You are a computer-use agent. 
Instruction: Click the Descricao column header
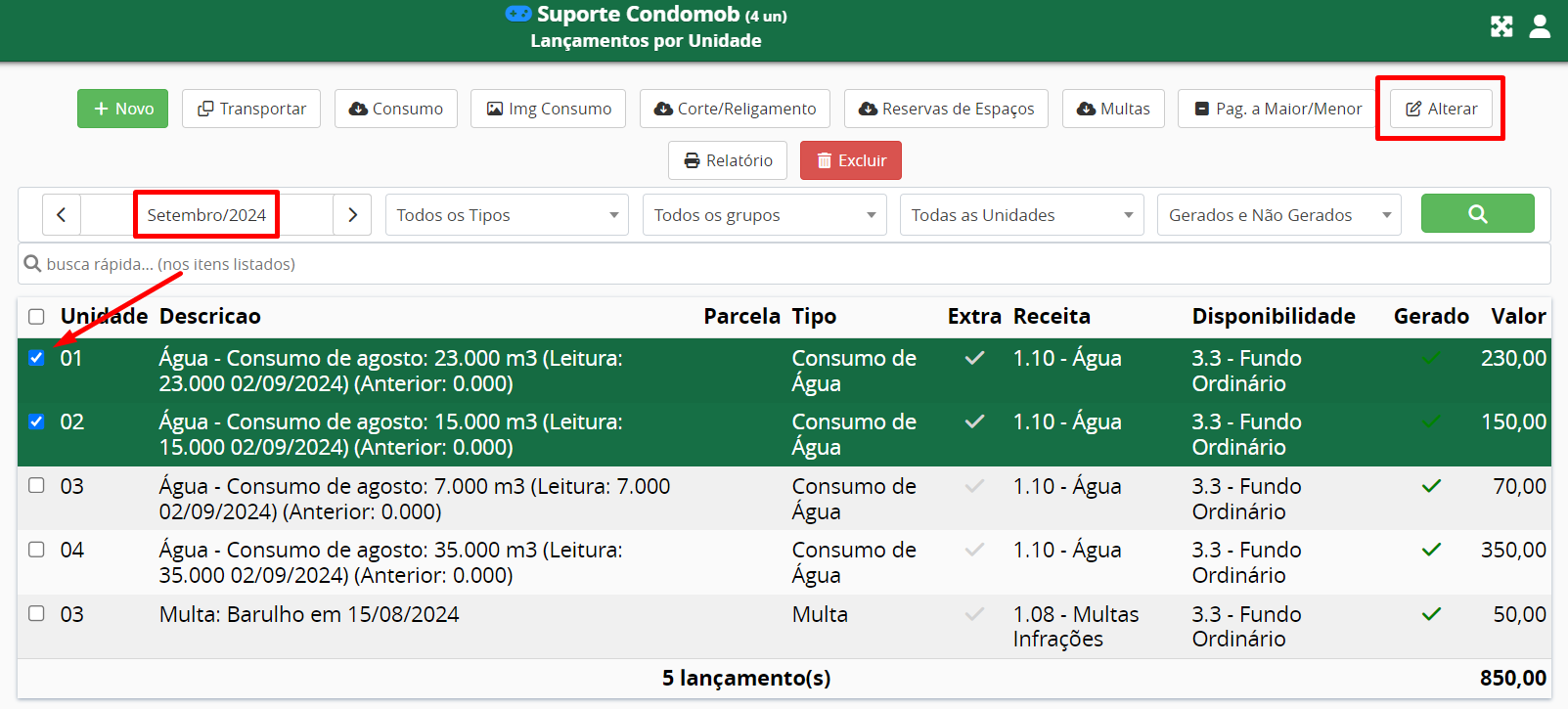pos(209,316)
